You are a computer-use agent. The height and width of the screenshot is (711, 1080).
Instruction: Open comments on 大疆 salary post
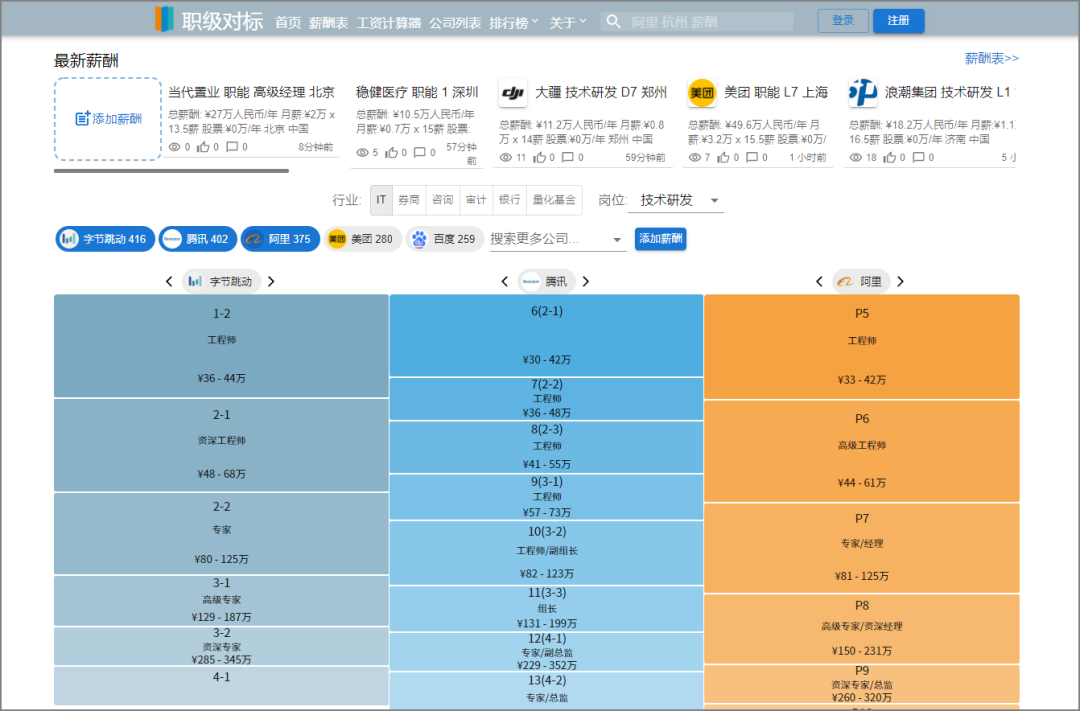568,157
